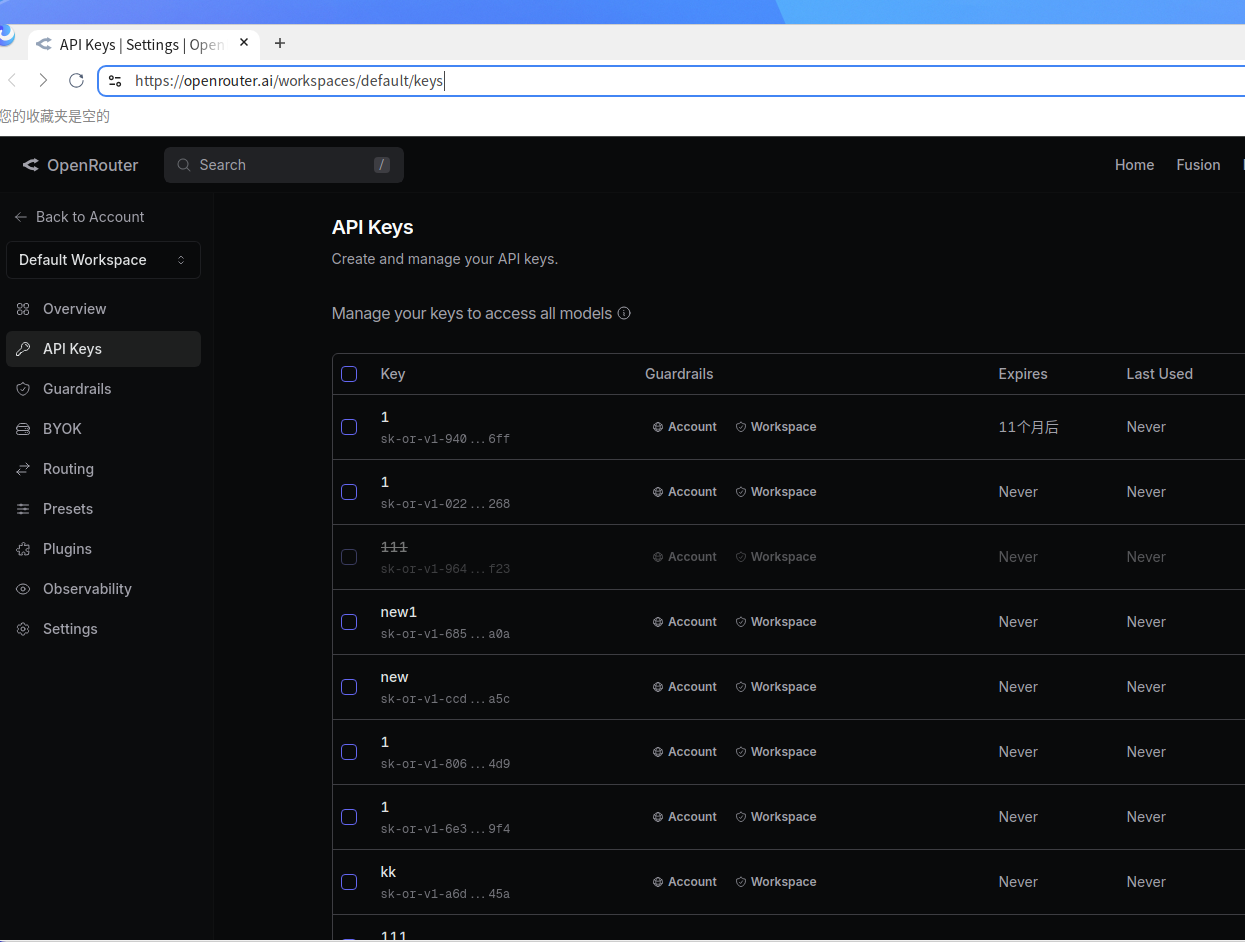Check the box for key sk-or-v1-940...6ff
Image resolution: width=1245 pixels, height=942 pixels.
click(349, 427)
